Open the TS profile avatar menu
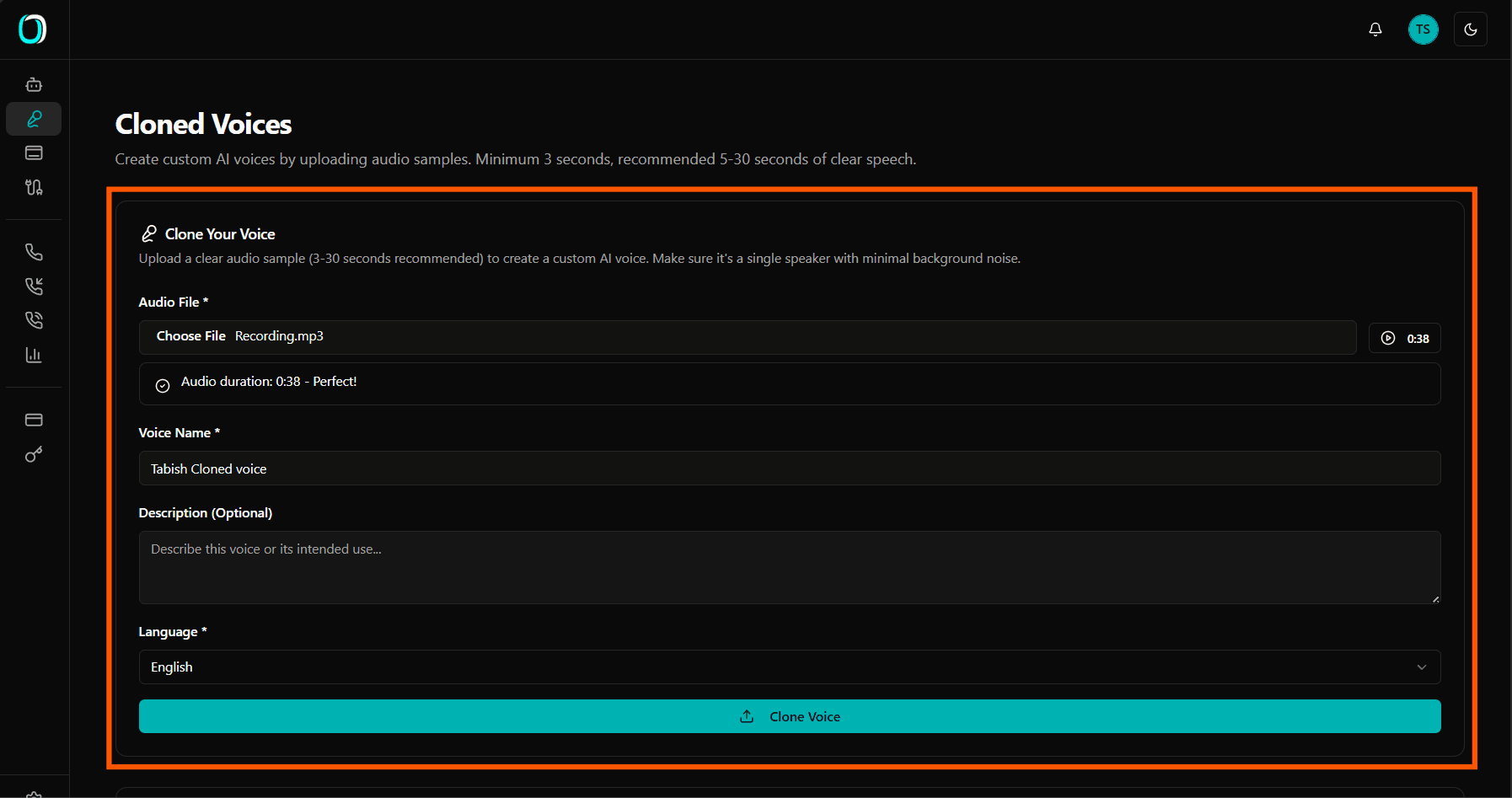 tap(1423, 29)
